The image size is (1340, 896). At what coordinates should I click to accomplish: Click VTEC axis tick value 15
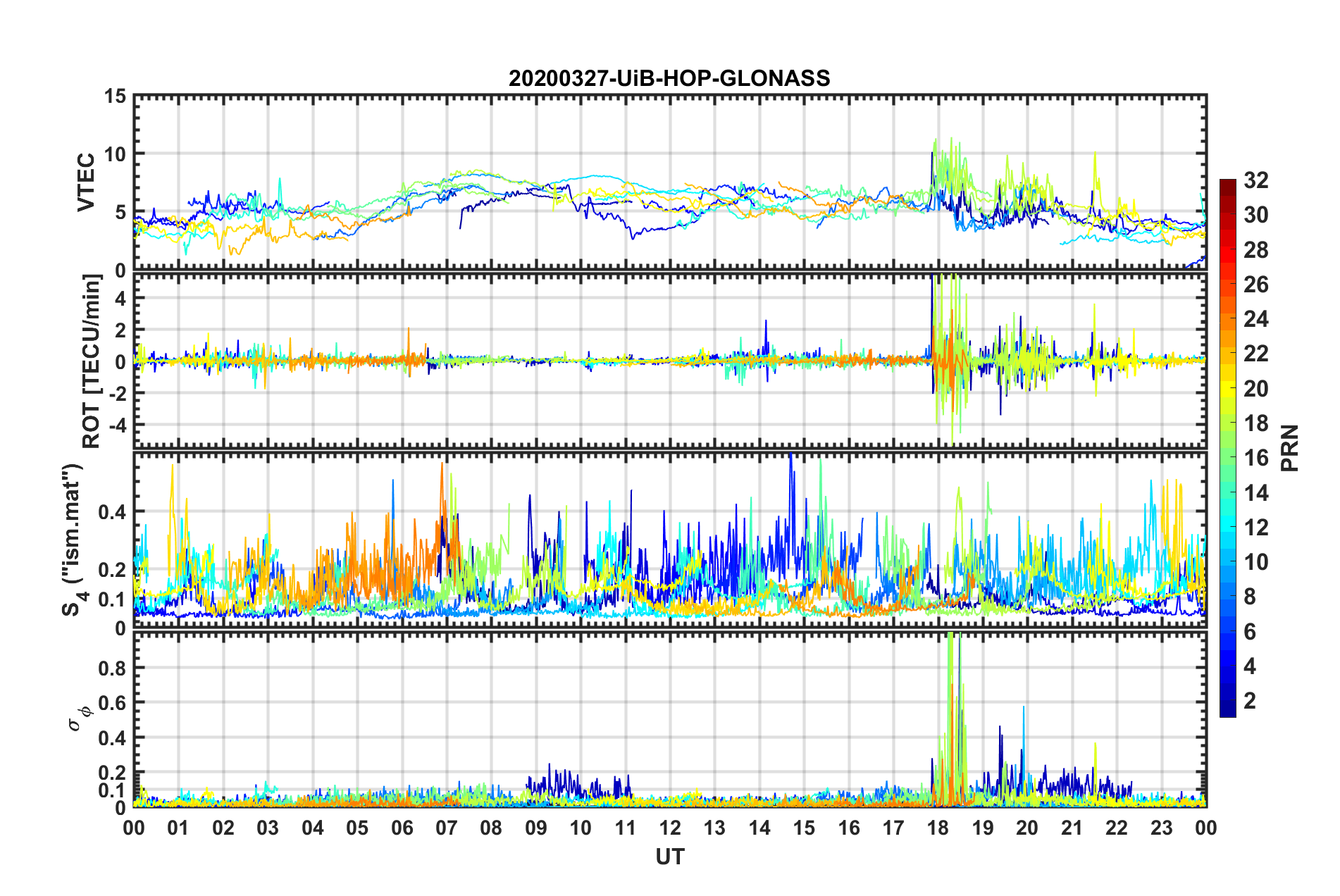(x=115, y=96)
